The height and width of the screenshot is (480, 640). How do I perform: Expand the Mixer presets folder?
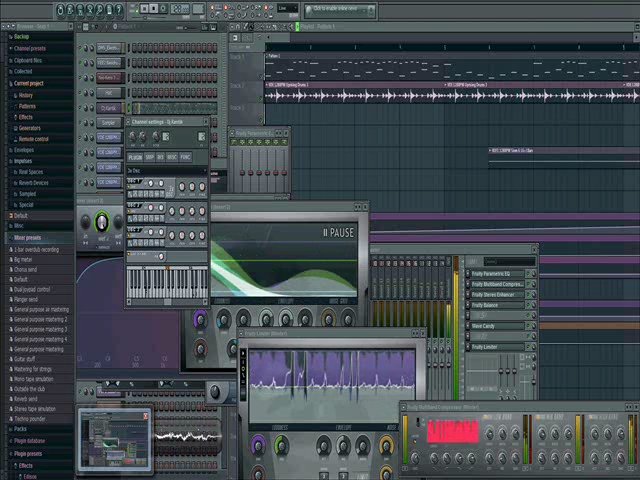(x=27, y=238)
